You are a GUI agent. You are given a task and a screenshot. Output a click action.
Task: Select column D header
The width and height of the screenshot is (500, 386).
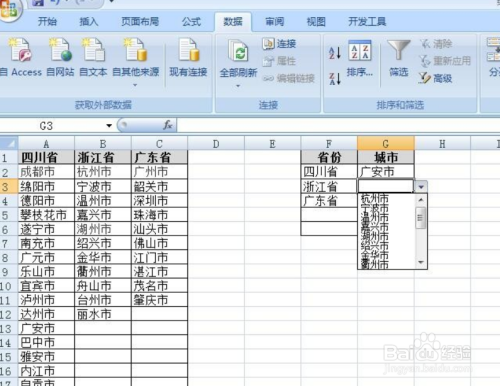pyautogui.click(x=216, y=144)
